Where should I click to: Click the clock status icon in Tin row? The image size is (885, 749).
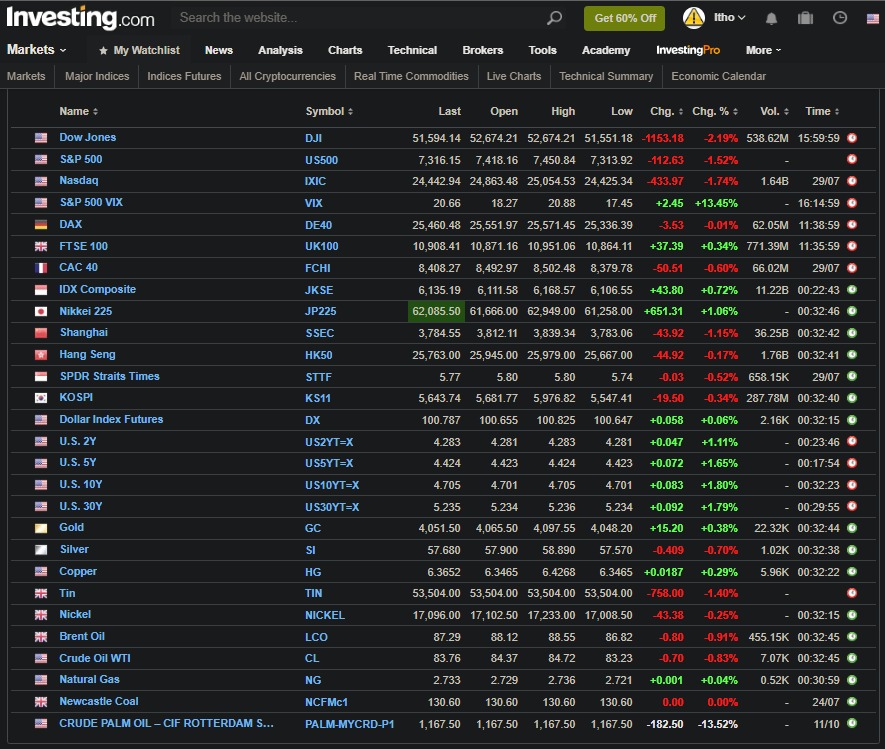click(852, 593)
